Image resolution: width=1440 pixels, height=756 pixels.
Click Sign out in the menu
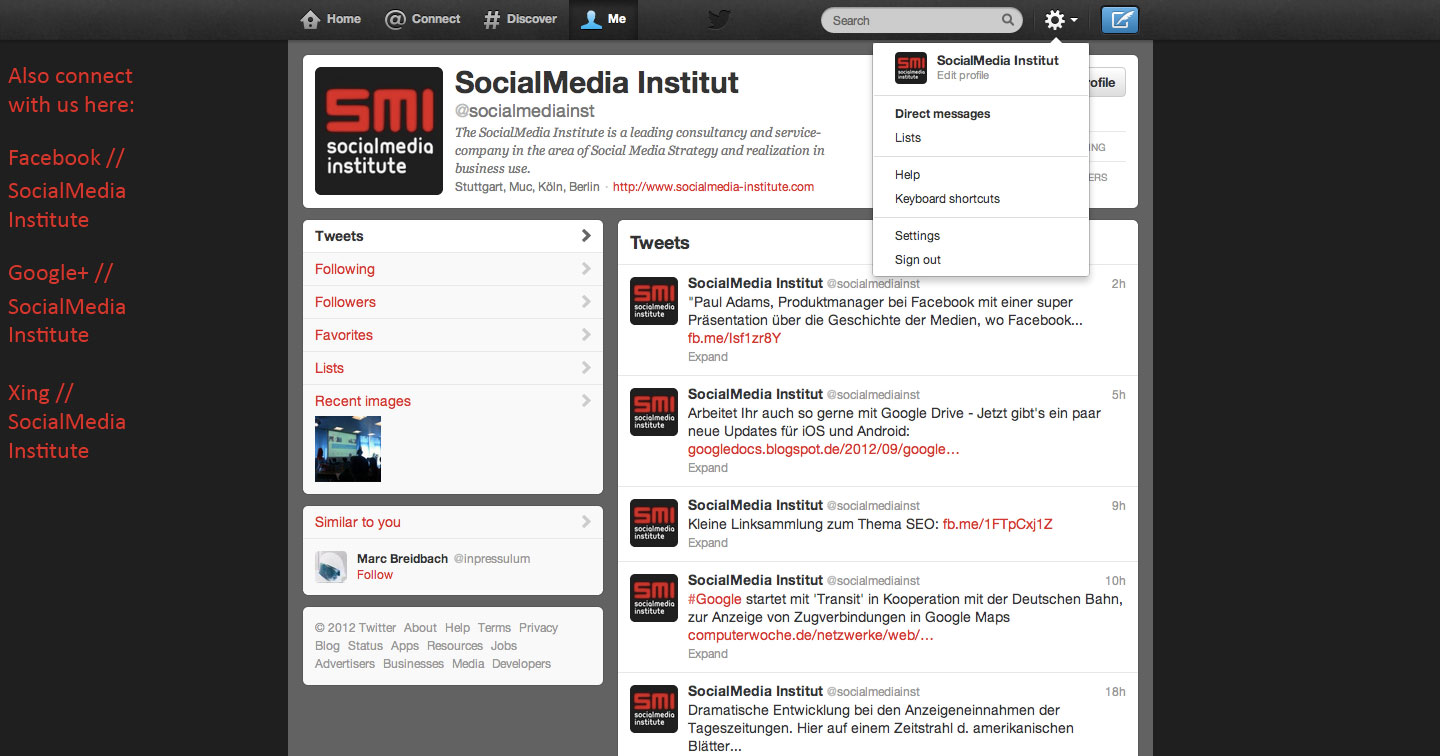coord(918,260)
